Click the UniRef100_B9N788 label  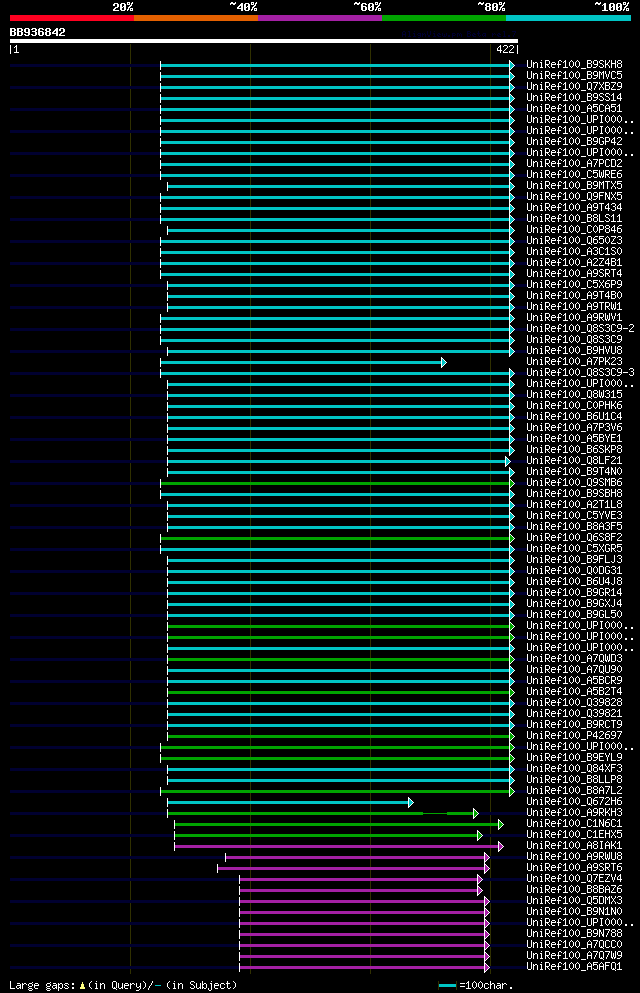pyautogui.click(x=574, y=933)
